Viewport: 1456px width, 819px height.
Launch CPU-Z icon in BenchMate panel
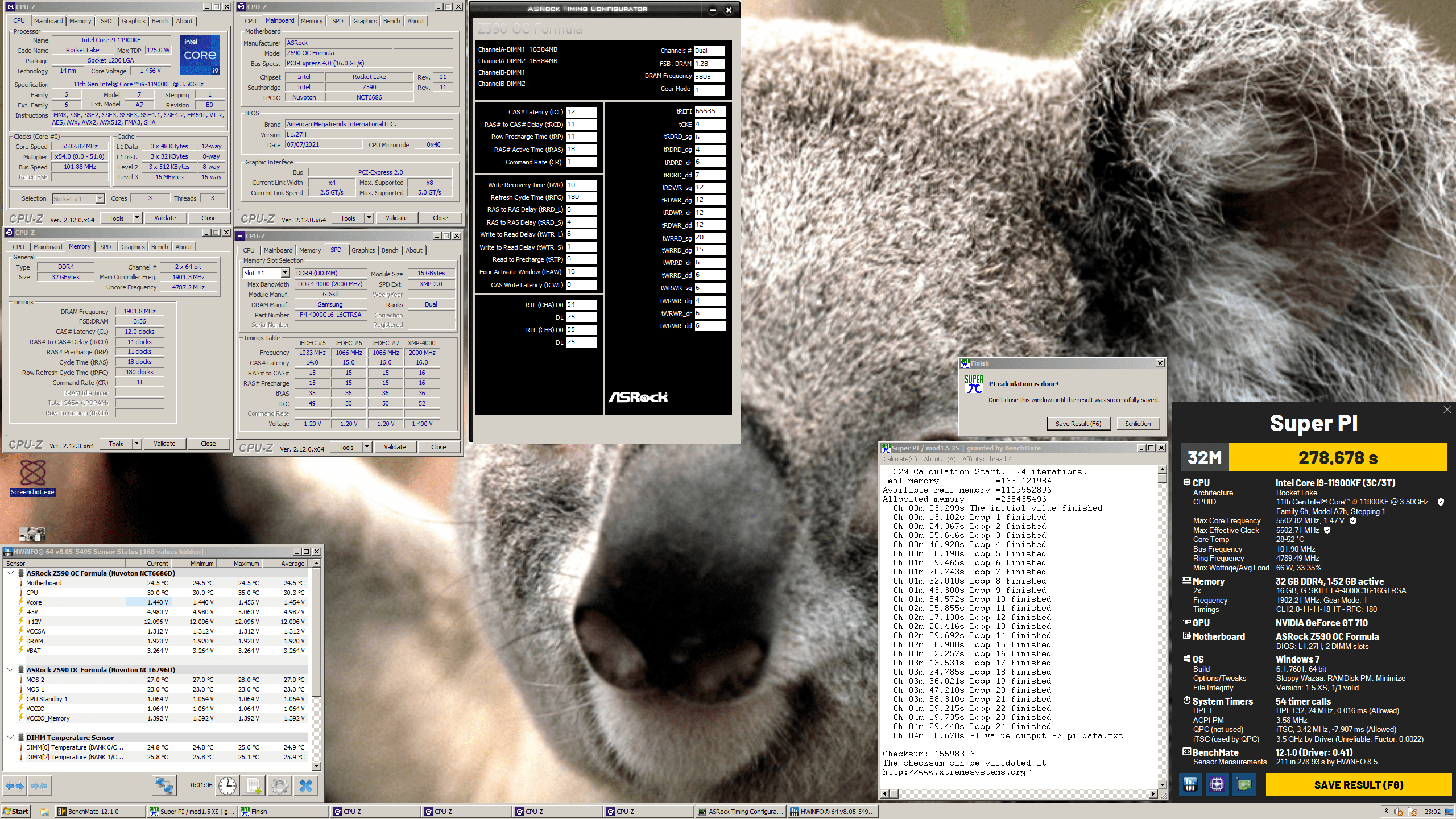click(1217, 785)
